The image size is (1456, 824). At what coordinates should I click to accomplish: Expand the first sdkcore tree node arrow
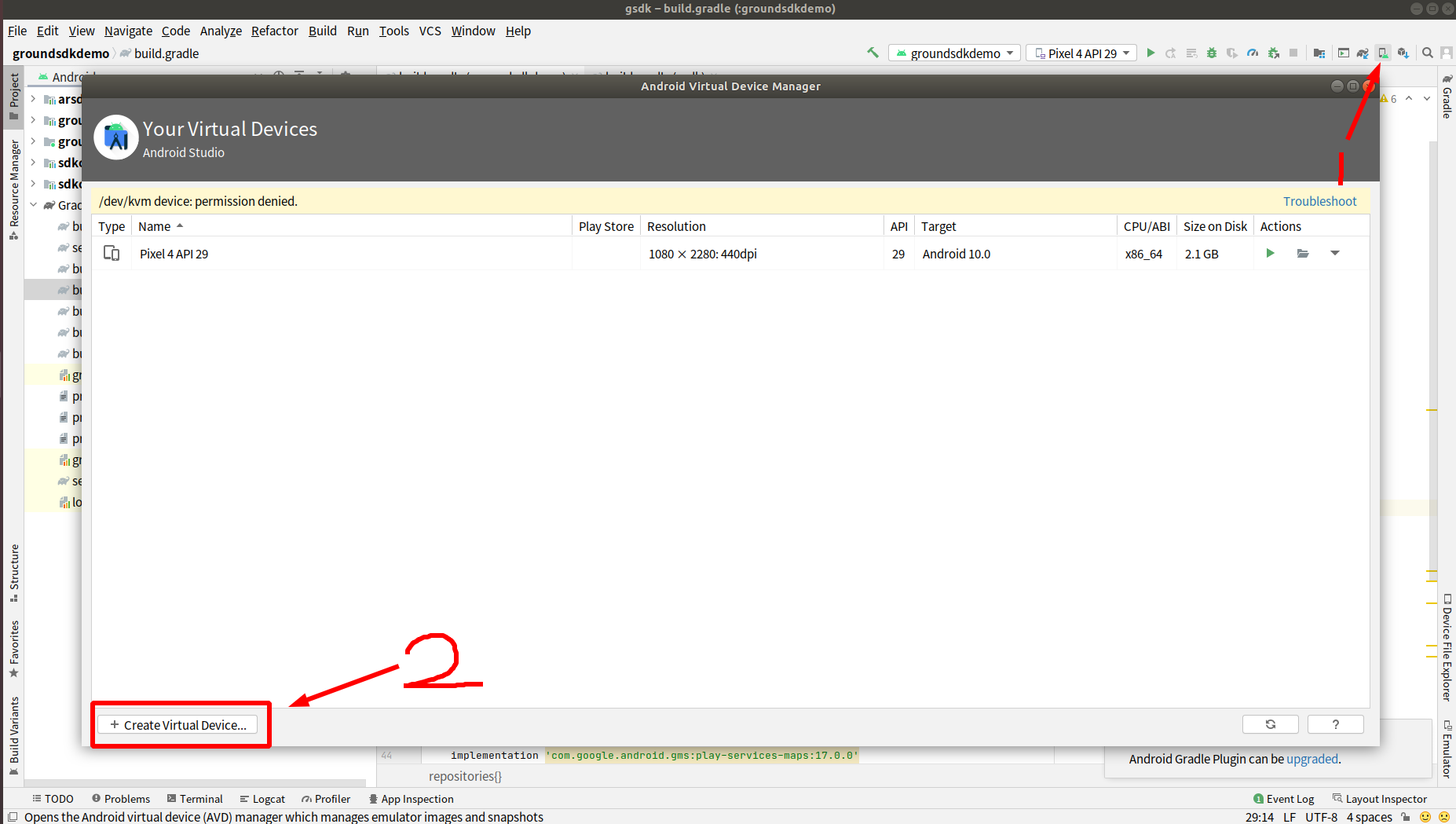click(33, 163)
